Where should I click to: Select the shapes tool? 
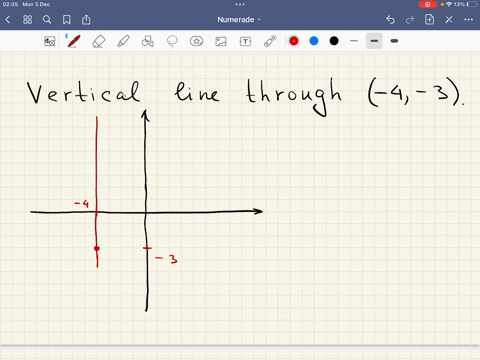[x=147, y=41]
